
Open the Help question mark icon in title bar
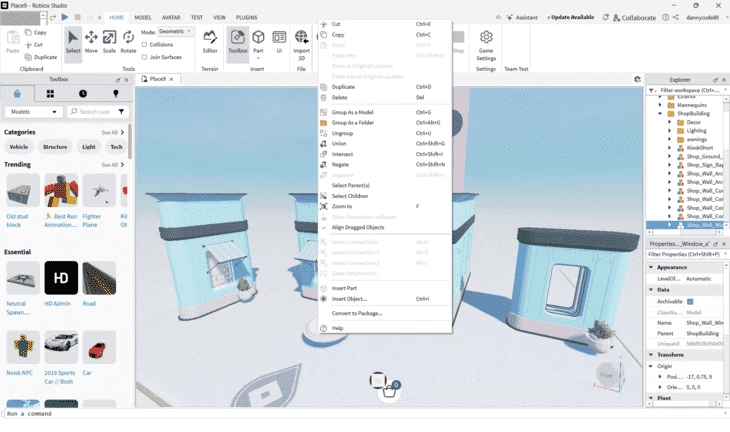666,17
